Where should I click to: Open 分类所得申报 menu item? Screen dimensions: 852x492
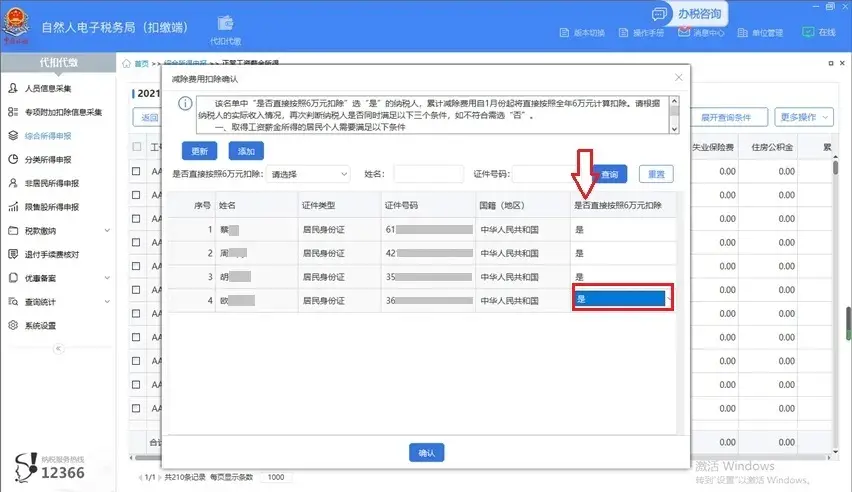pos(48,159)
